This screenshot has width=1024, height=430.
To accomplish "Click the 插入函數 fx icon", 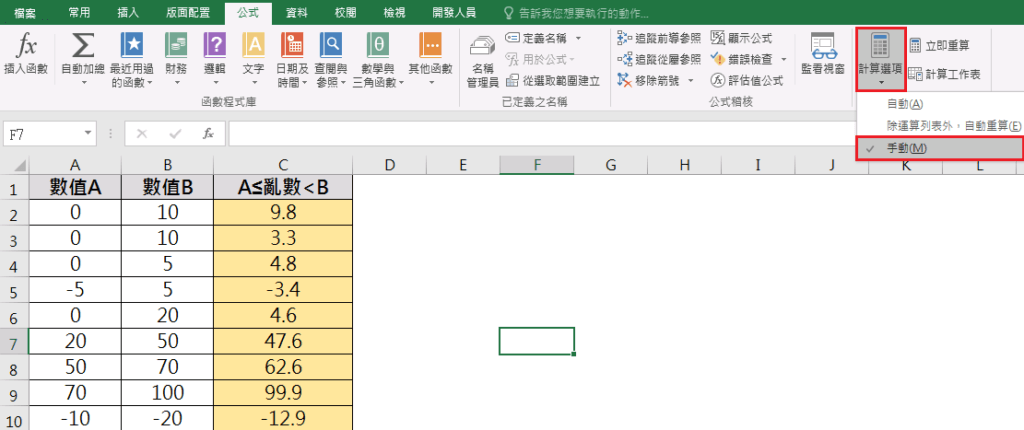I will tap(26, 46).
